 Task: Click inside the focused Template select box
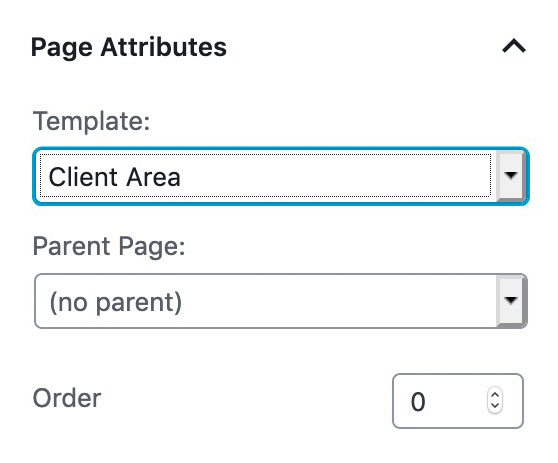pyautogui.click(x=265, y=175)
